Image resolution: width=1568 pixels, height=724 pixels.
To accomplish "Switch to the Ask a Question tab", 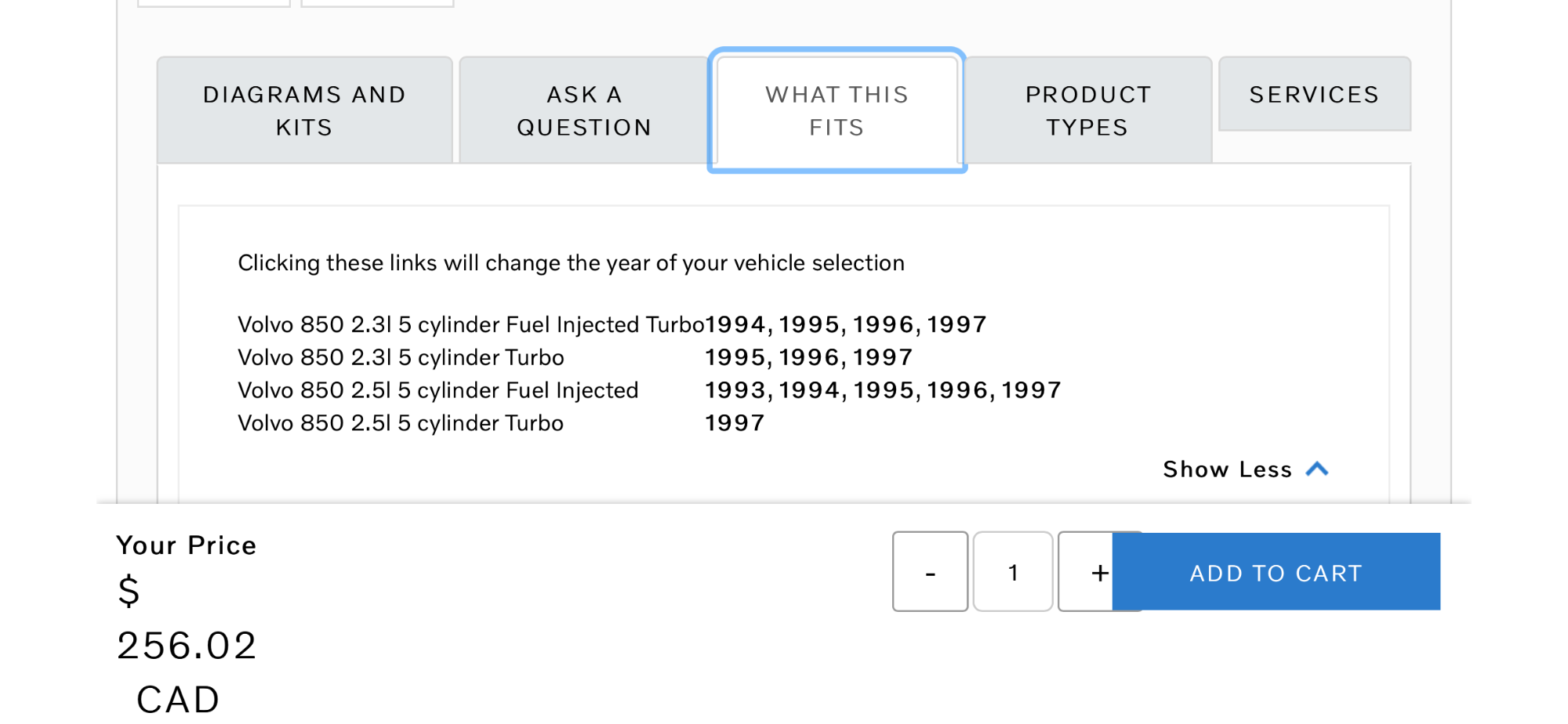I will pos(584,110).
